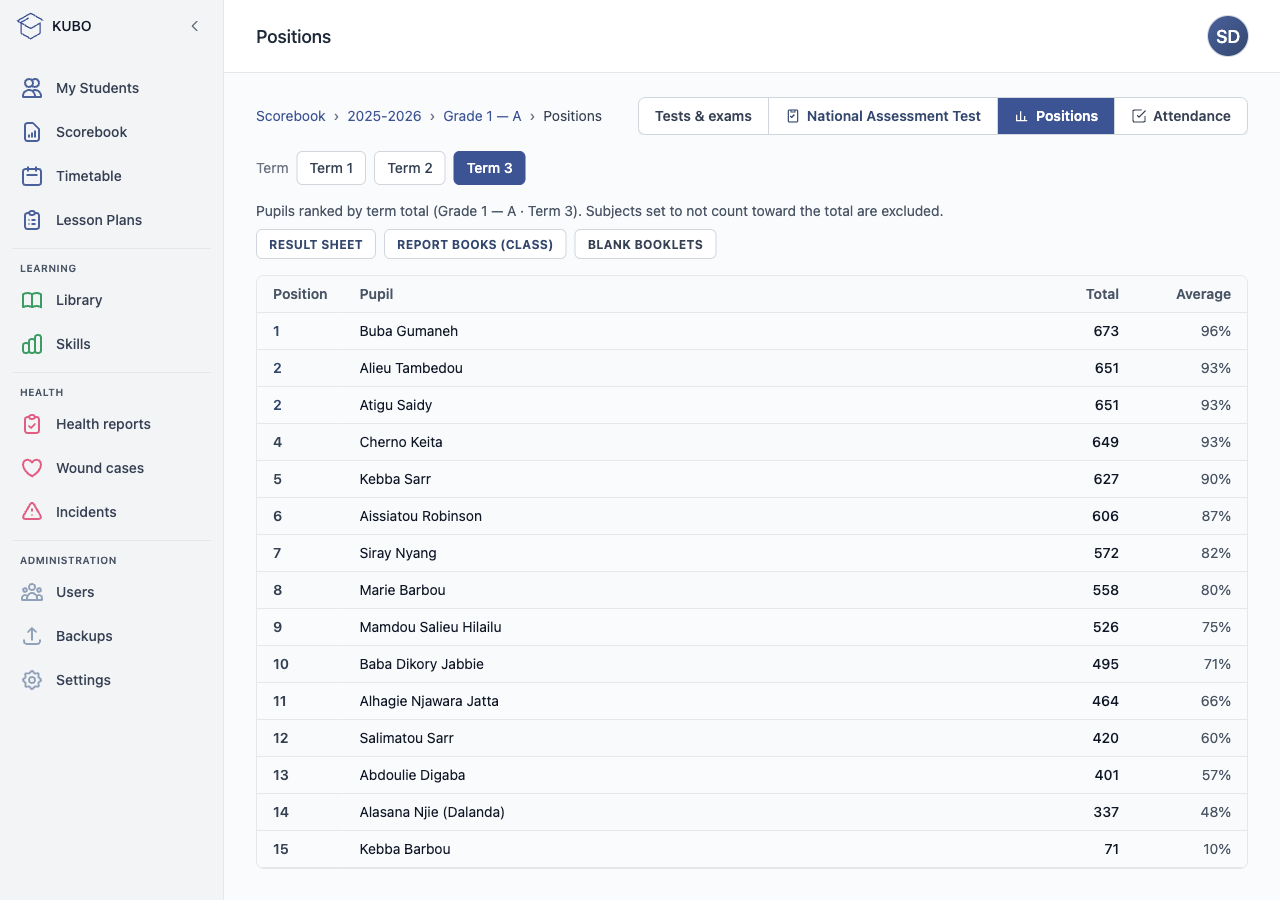Click the Incidents warning triangle icon
The height and width of the screenshot is (900, 1280).
(32, 512)
